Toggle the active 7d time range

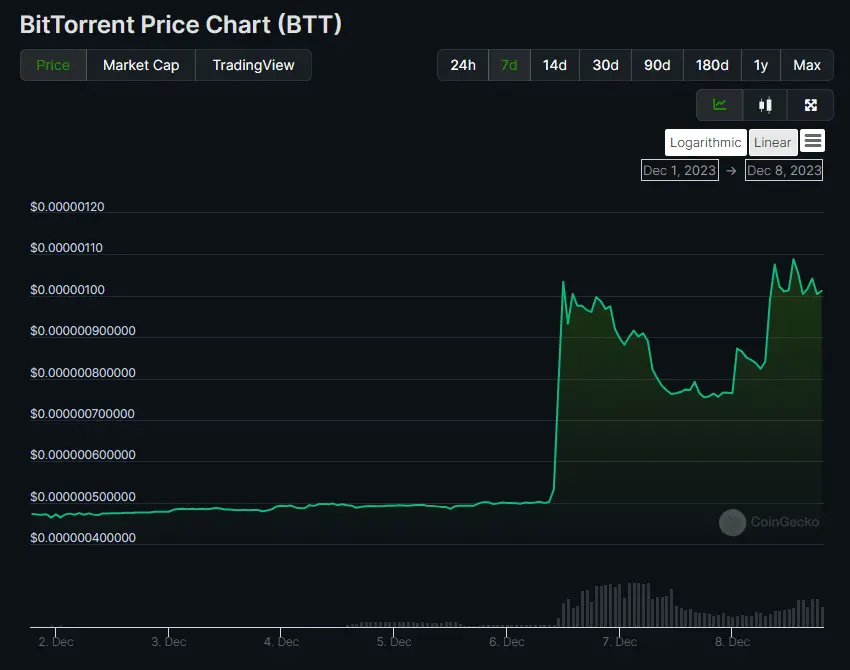point(508,64)
